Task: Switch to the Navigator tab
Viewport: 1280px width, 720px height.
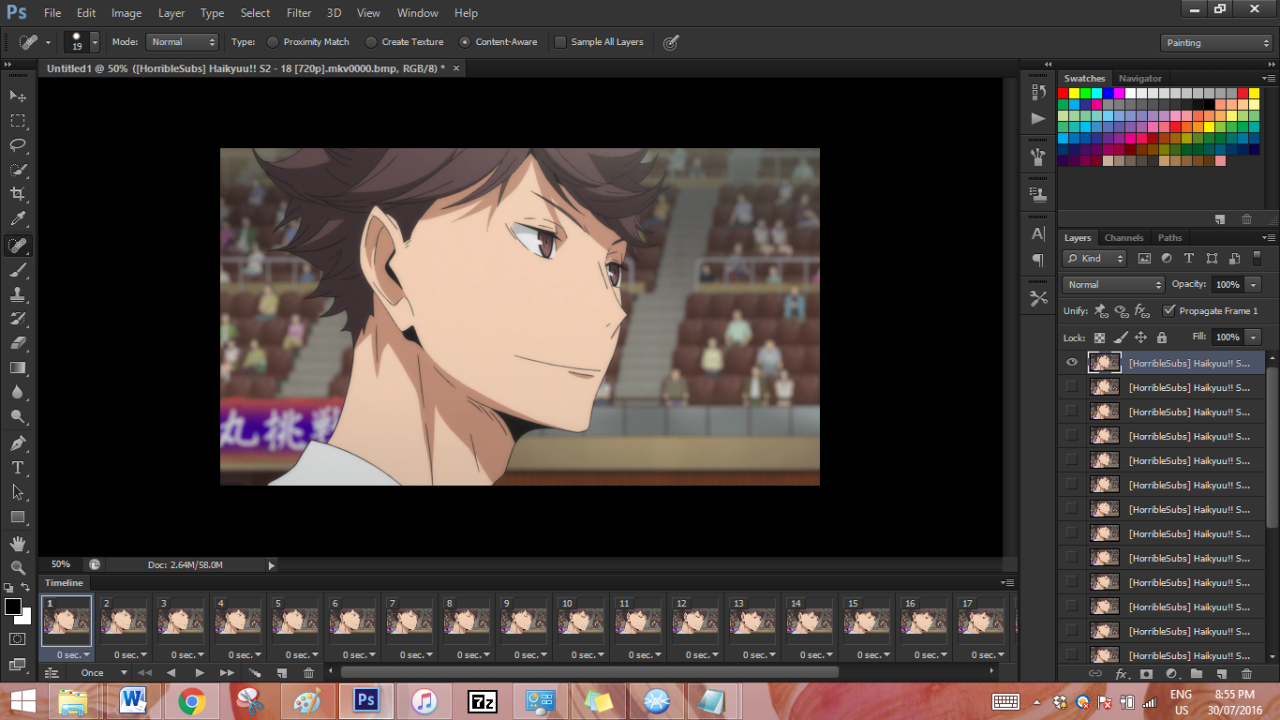Action: [x=1140, y=78]
